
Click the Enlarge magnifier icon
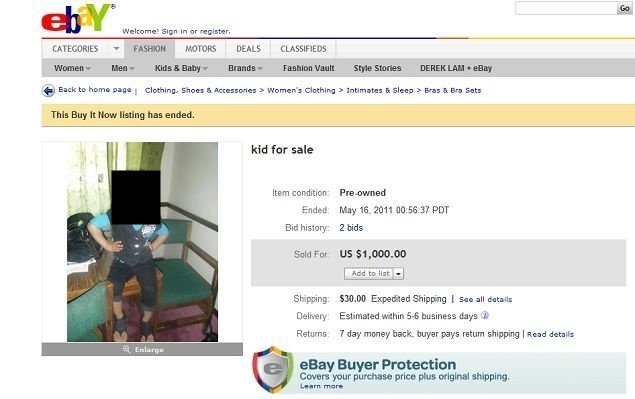click(x=127, y=349)
